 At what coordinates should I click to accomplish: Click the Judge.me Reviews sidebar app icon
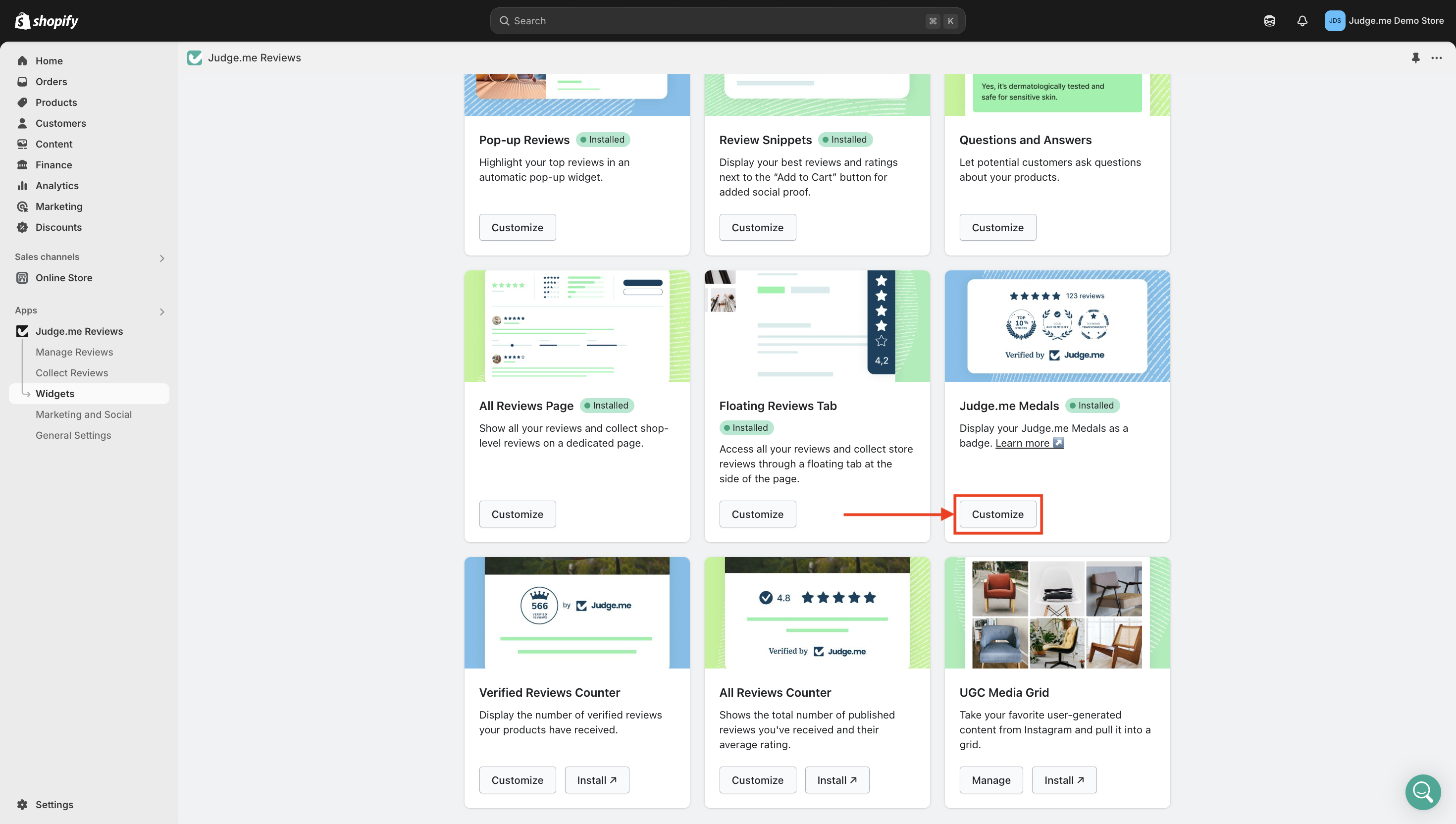coord(22,331)
